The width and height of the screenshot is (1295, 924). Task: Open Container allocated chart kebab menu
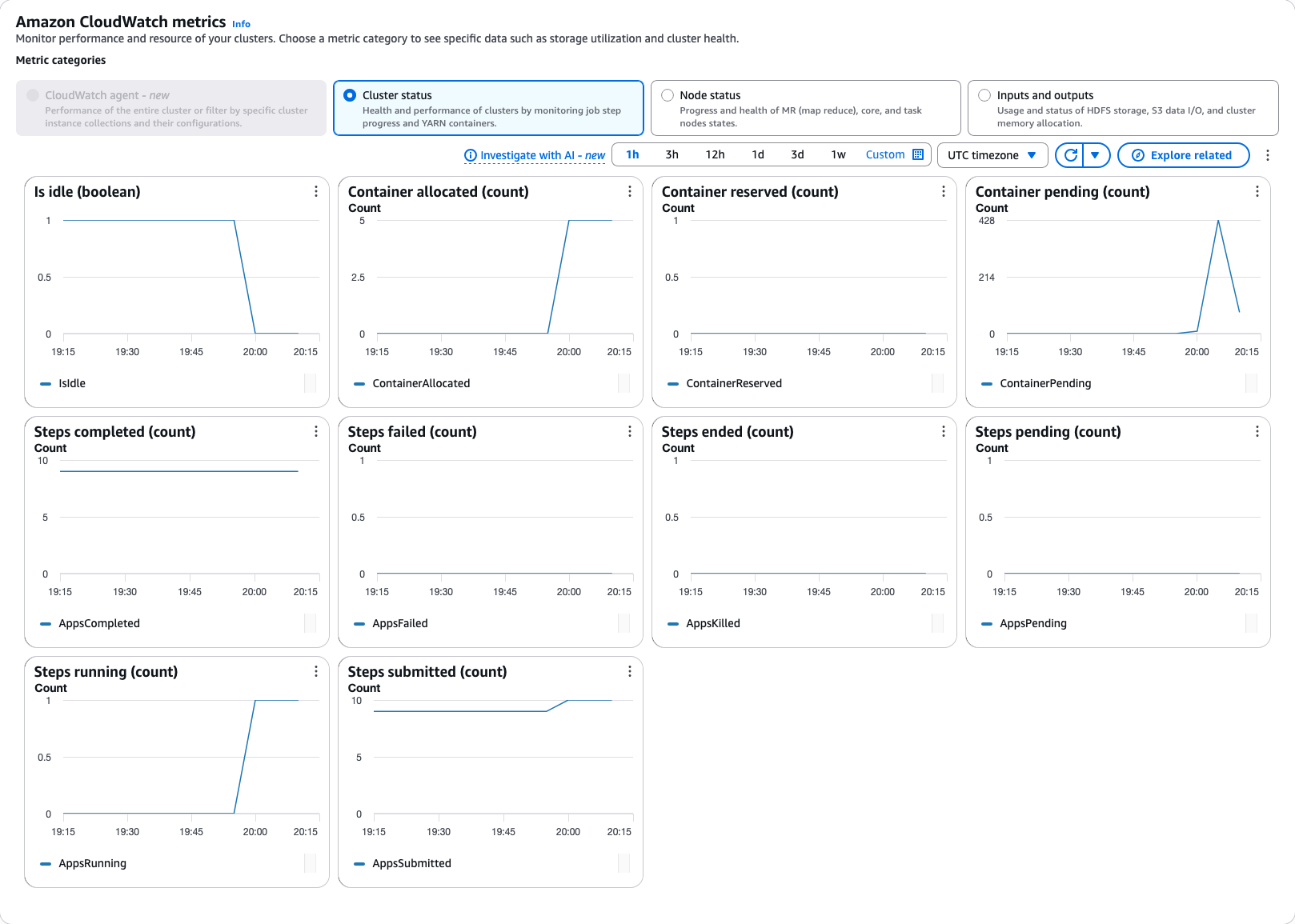pos(630,191)
